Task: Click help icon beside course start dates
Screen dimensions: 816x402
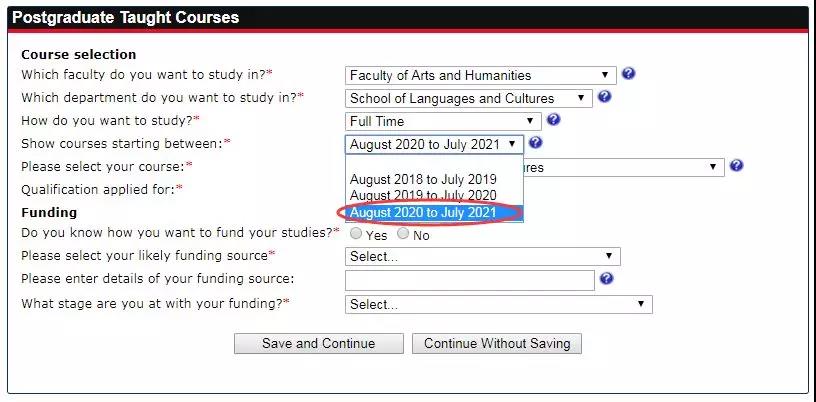Action: [535, 143]
